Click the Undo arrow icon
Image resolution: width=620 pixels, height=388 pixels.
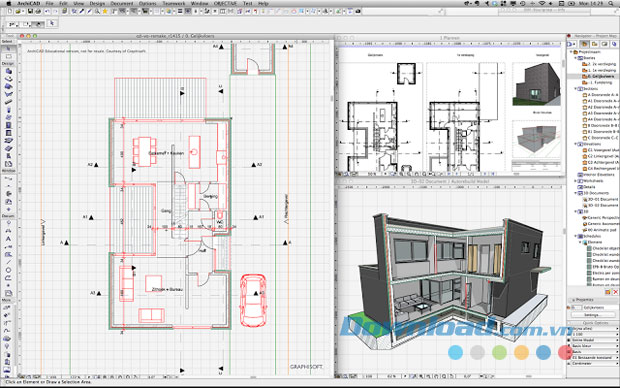[47, 12]
